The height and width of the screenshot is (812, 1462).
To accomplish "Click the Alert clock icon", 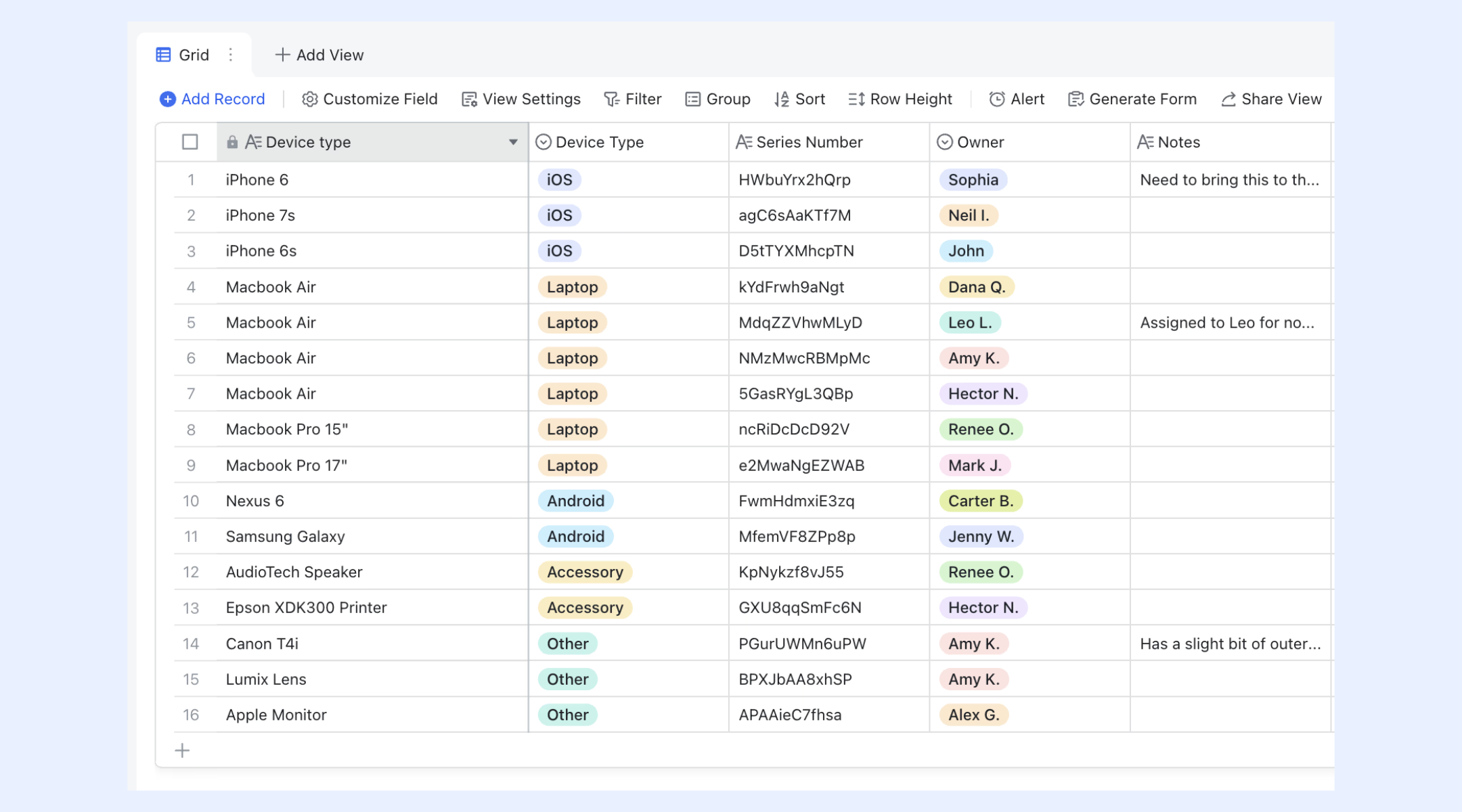I will pyautogui.click(x=997, y=99).
